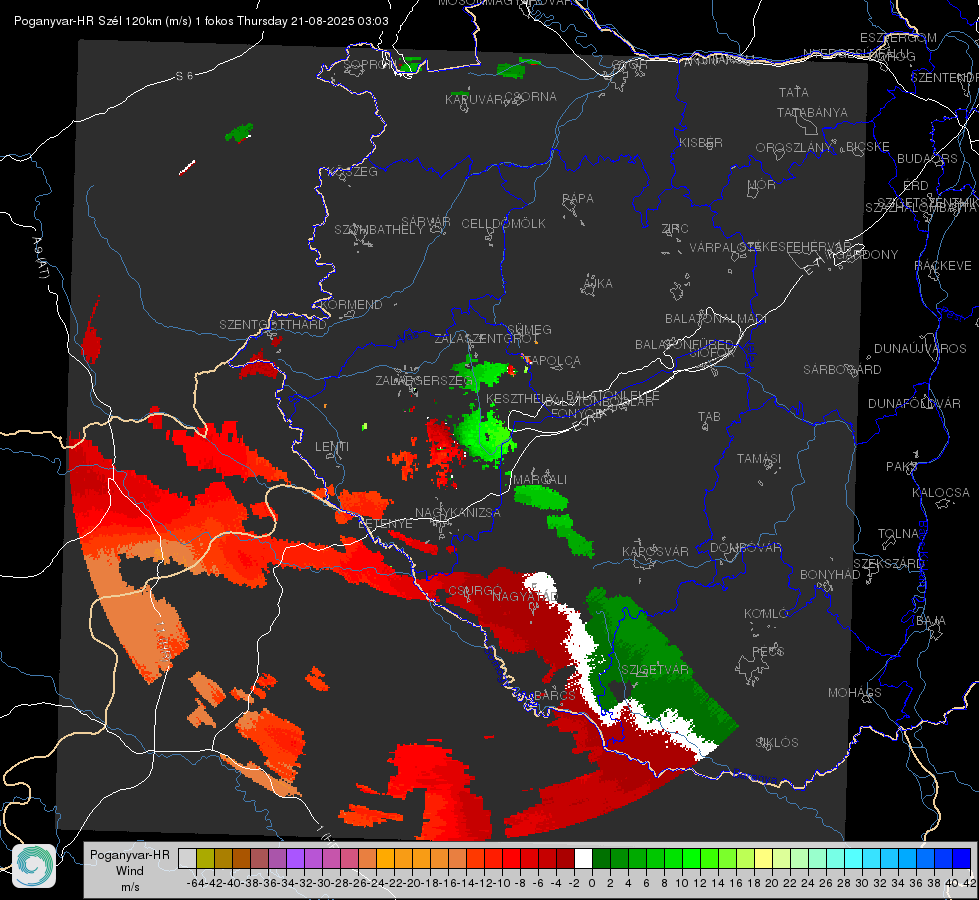The height and width of the screenshot is (900, 979).
Task: Click the TAB city label
Action: click(709, 417)
